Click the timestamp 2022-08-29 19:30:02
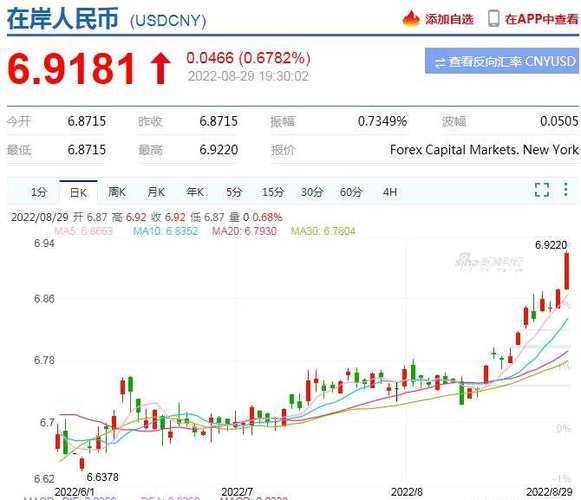This screenshot has width=581, height=500. (248, 76)
